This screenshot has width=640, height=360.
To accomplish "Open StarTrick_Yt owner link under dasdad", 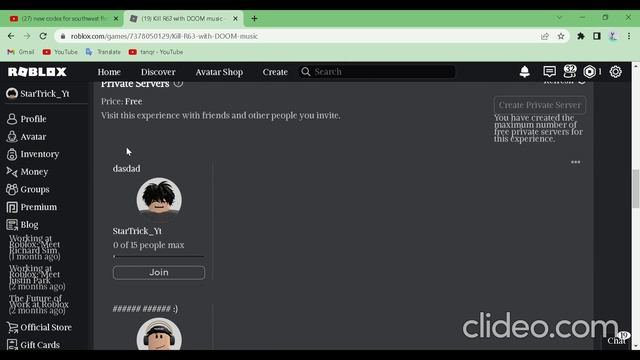I will (137, 231).
